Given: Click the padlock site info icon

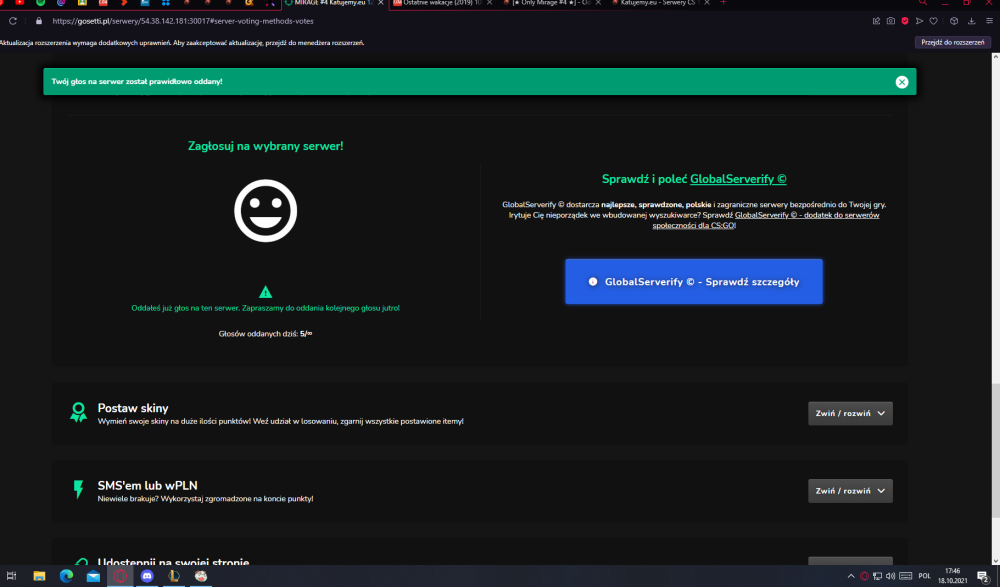Looking at the screenshot, I should [x=39, y=21].
